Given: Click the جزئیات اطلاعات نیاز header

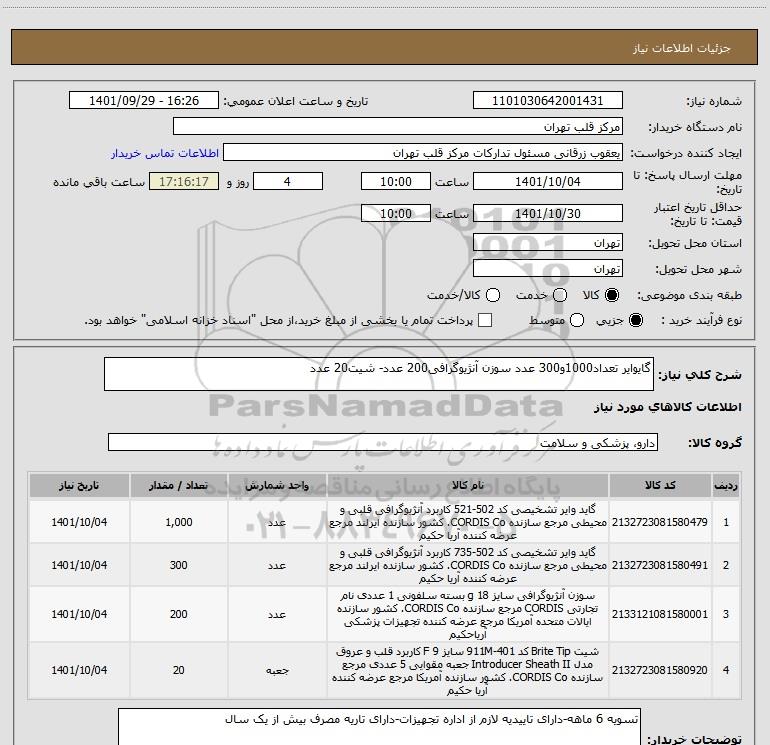Looking at the screenshot, I should click(682, 48).
